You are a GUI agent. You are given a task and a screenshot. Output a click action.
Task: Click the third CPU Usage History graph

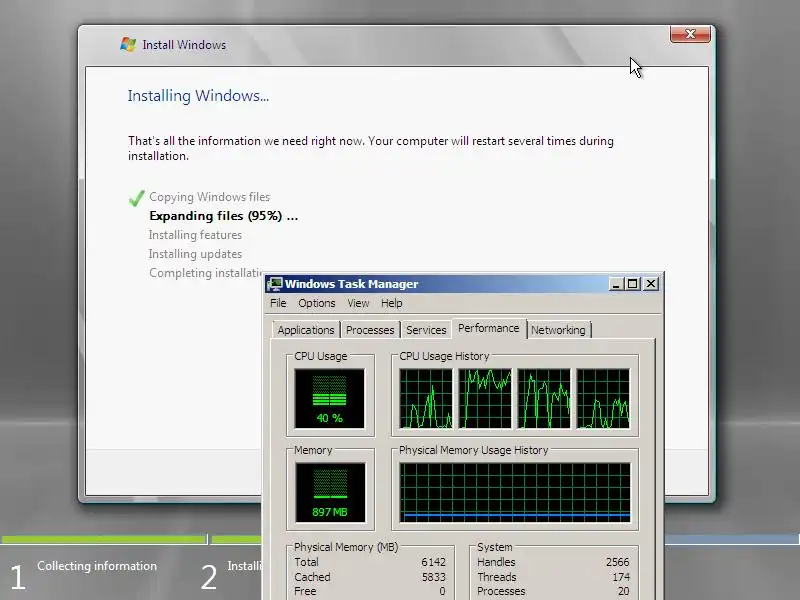pyautogui.click(x=544, y=398)
